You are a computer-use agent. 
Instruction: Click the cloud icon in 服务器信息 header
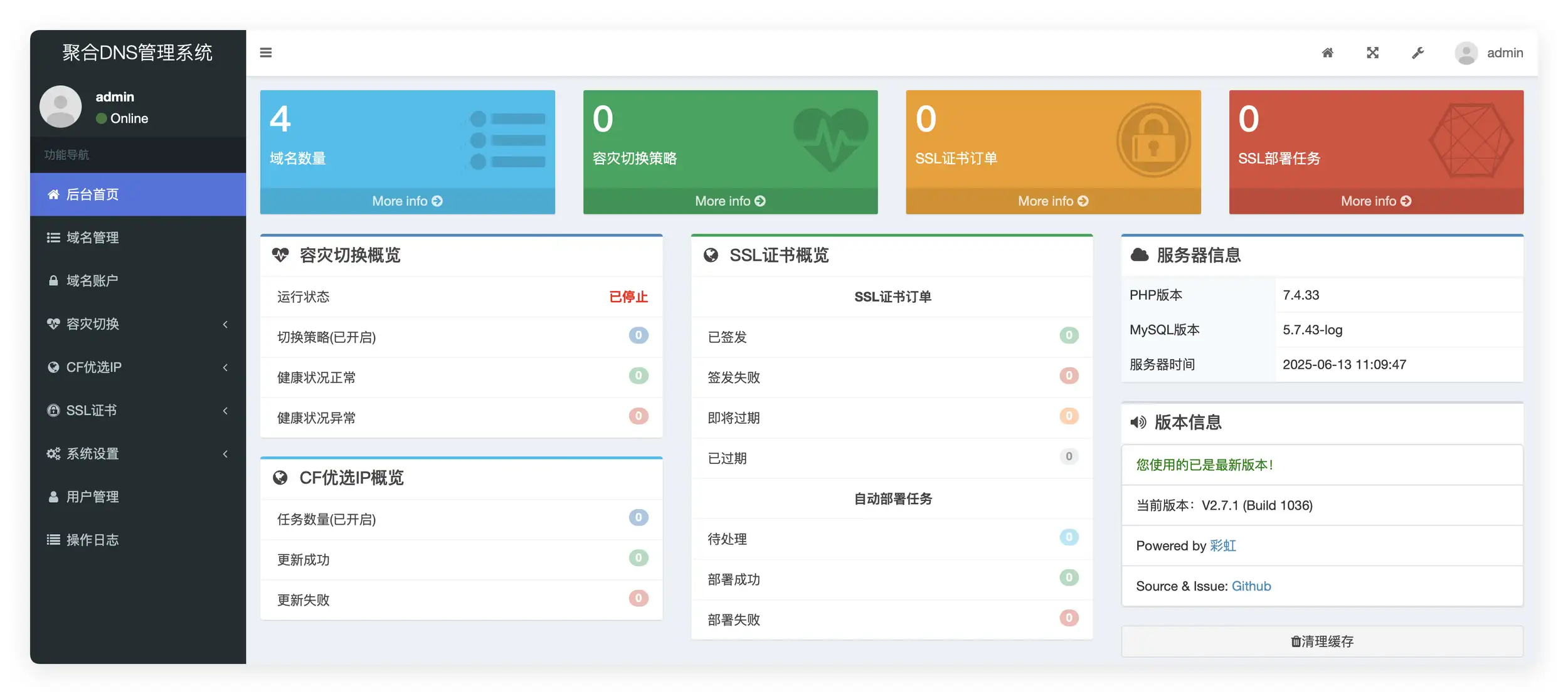[x=1139, y=255]
